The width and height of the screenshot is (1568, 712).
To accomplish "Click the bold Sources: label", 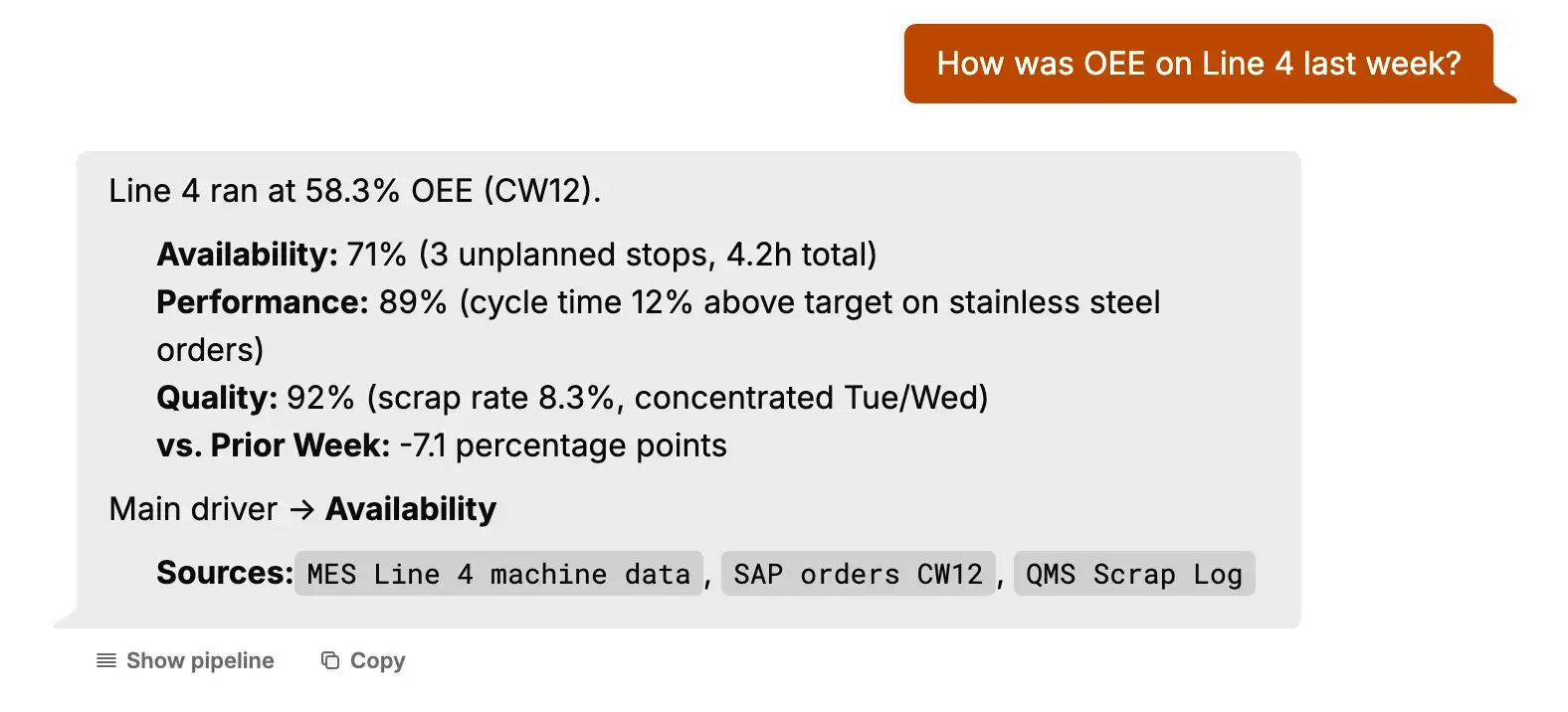I will click(225, 573).
